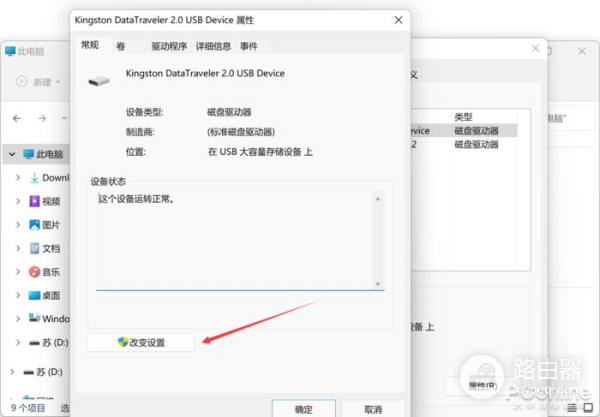Click the Kingston USB drive icon

click(99, 81)
